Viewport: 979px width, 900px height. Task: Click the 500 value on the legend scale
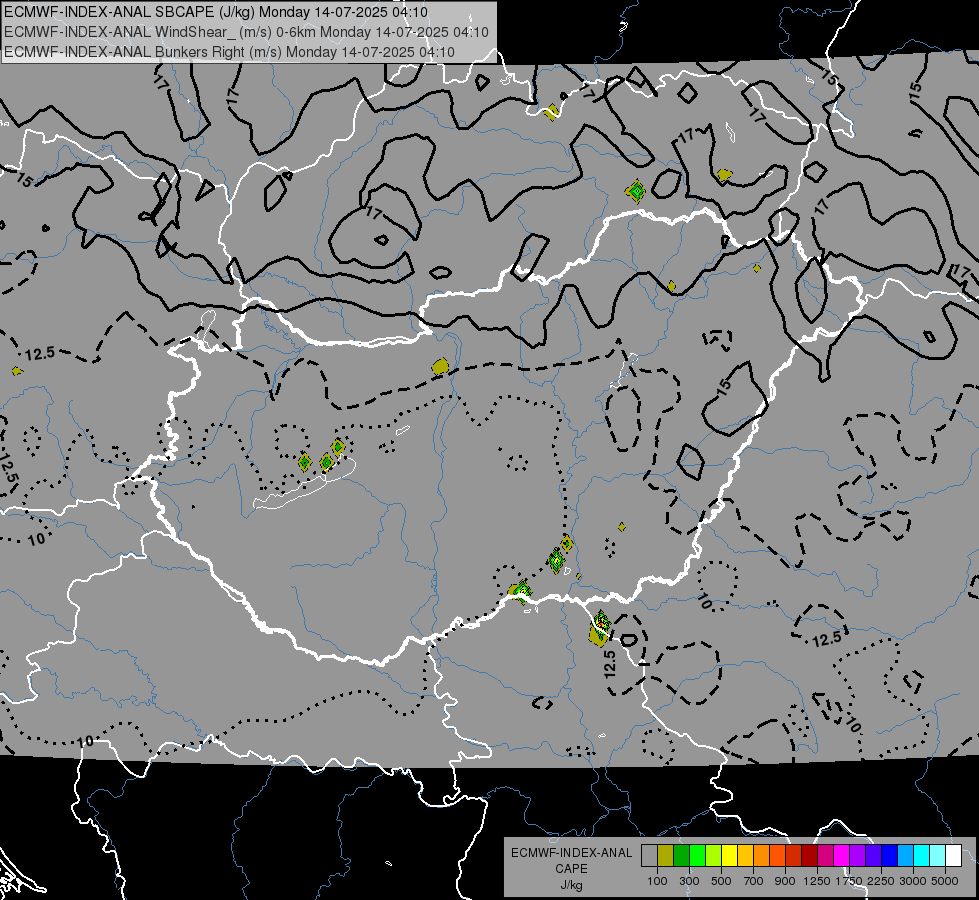pos(721,881)
